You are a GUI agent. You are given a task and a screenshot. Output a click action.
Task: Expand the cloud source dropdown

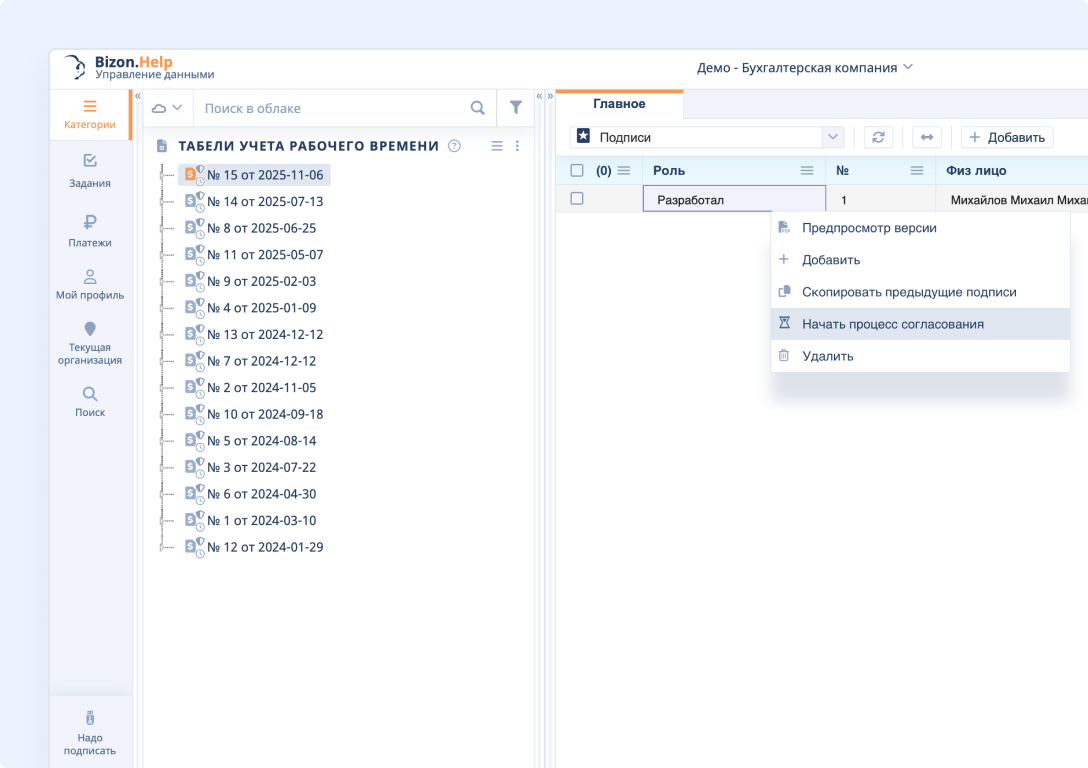tap(167, 108)
